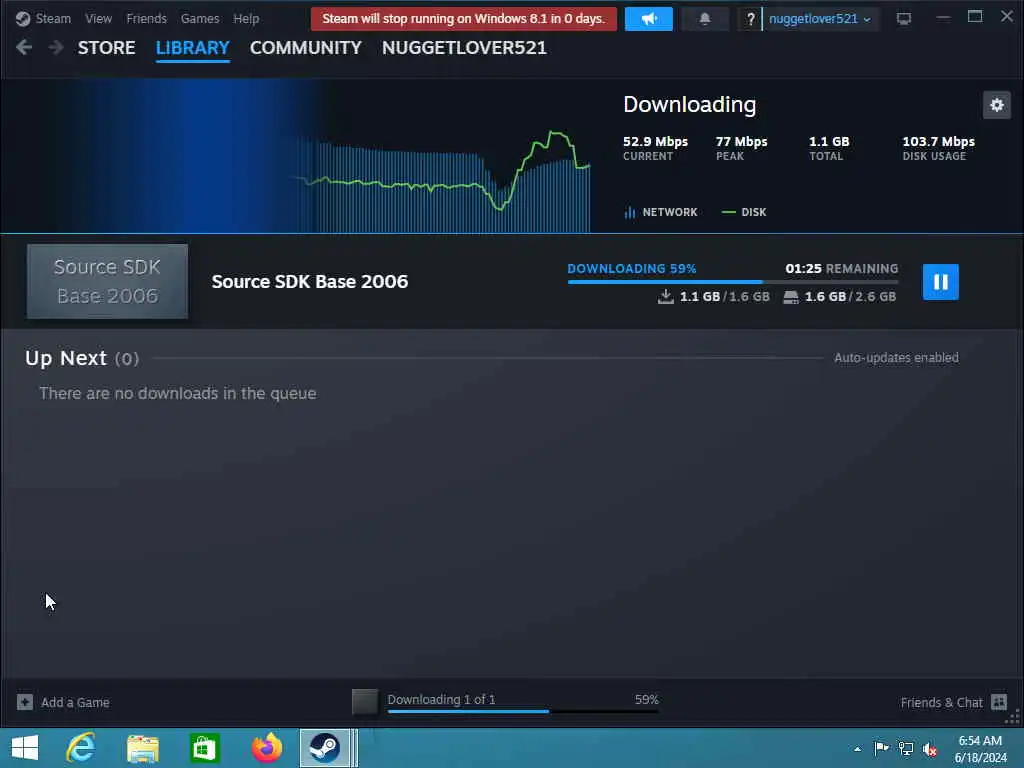
Task: Click the 103.7 Mbps DISK USAGE value
Action: coord(938,142)
